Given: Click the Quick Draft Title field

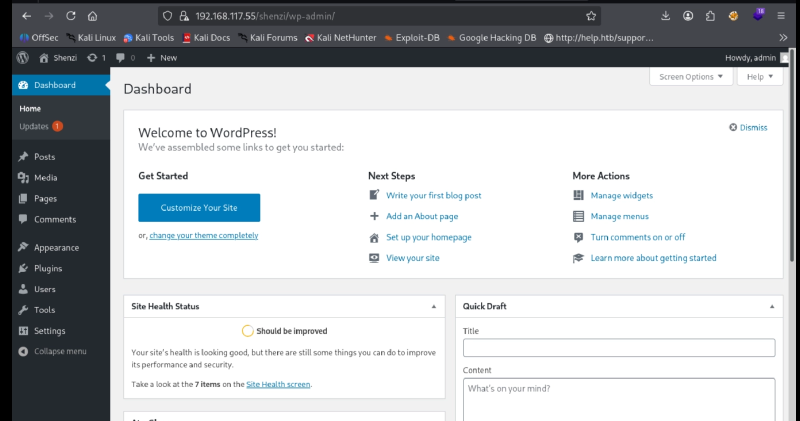Looking at the screenshot, I should pyautogui.click(x=619, y=348).
